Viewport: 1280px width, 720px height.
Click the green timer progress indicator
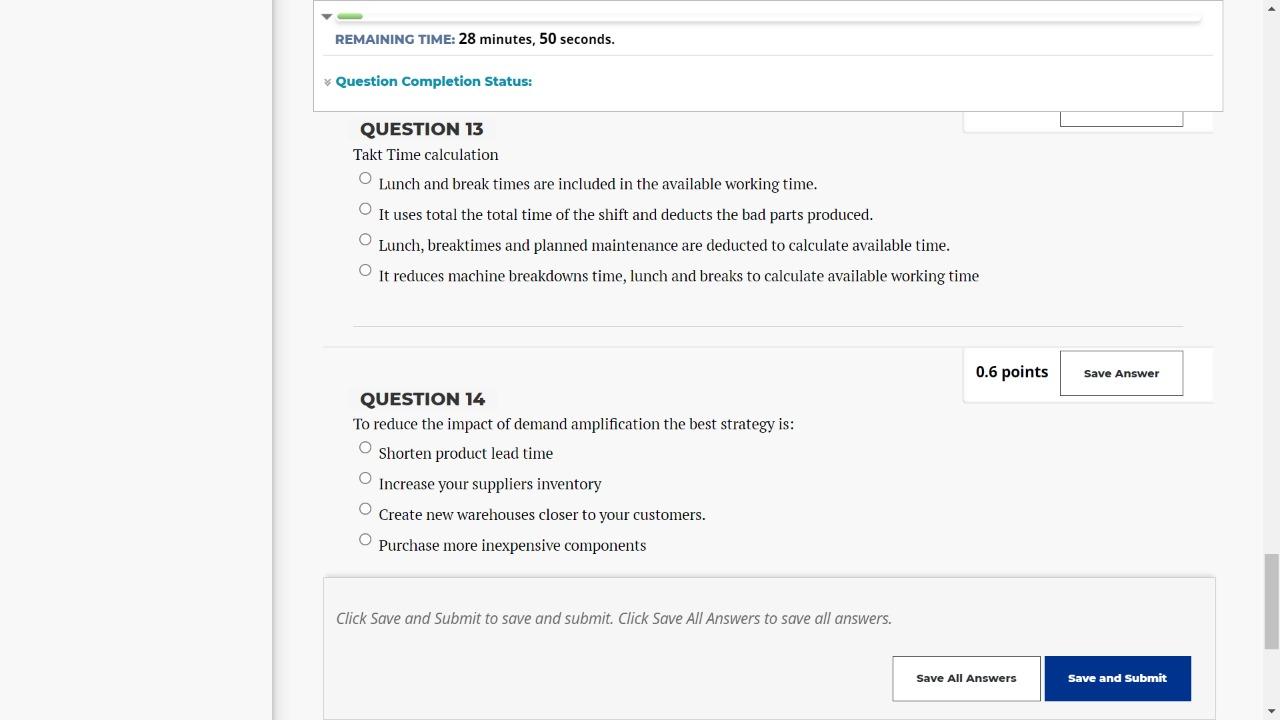350,17
